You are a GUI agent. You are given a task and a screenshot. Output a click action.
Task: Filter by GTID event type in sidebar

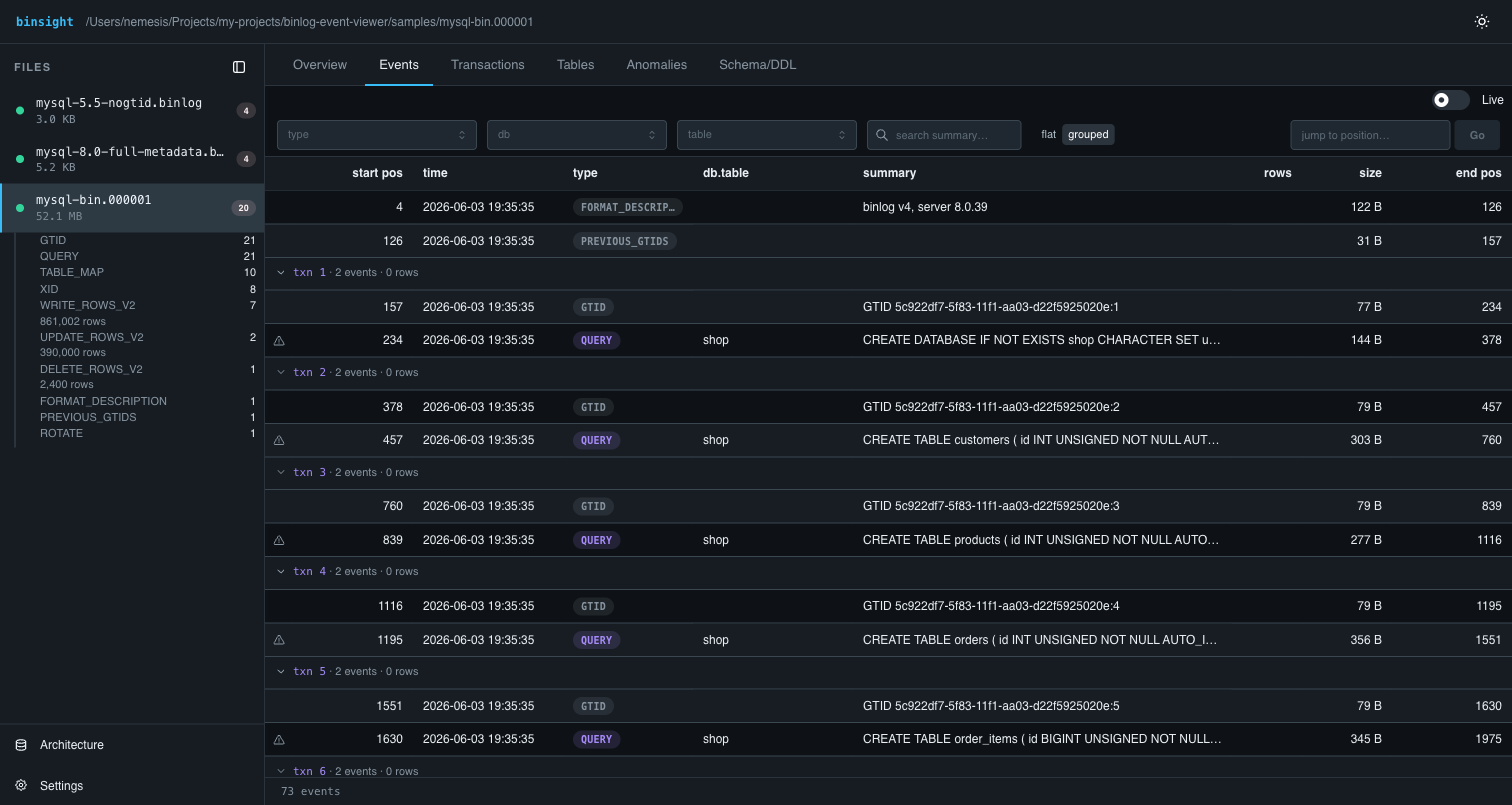pyautogui.click(x=147, y=240)
